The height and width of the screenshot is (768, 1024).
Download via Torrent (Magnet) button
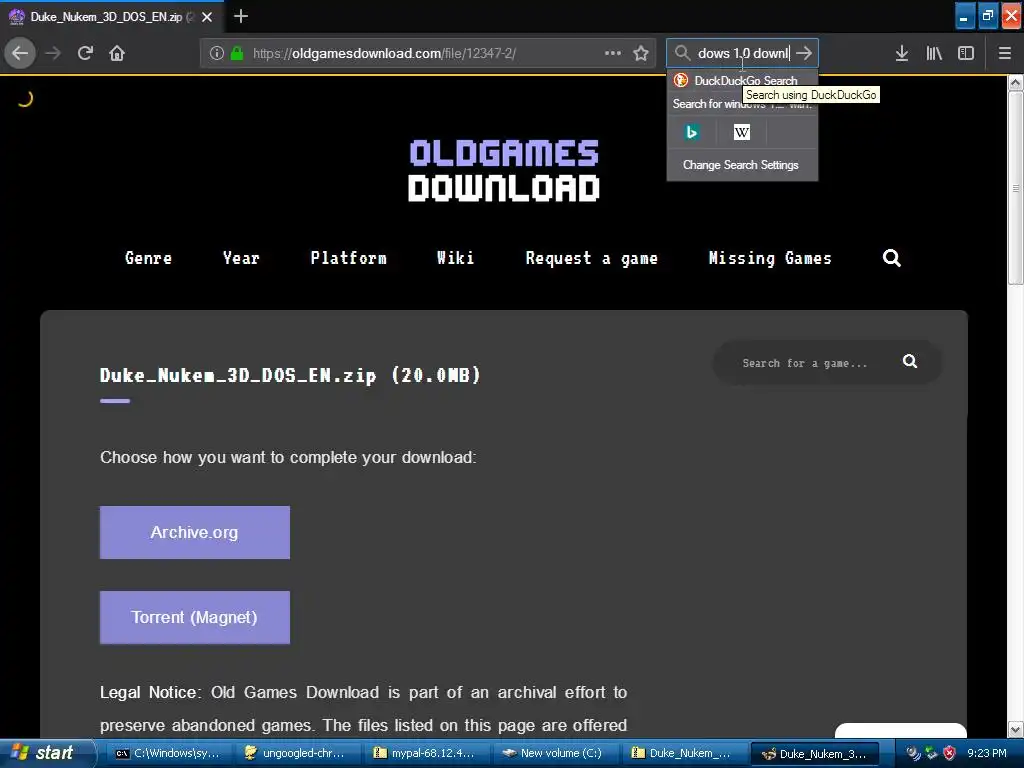point(195,617)
